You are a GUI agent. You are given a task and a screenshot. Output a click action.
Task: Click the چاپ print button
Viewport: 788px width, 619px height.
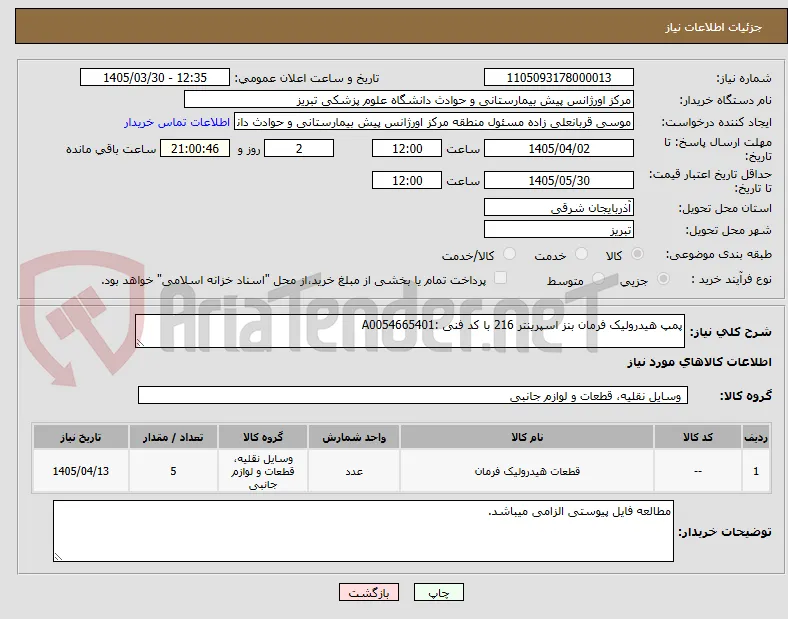pyautogui.click(x=439, y=592)
